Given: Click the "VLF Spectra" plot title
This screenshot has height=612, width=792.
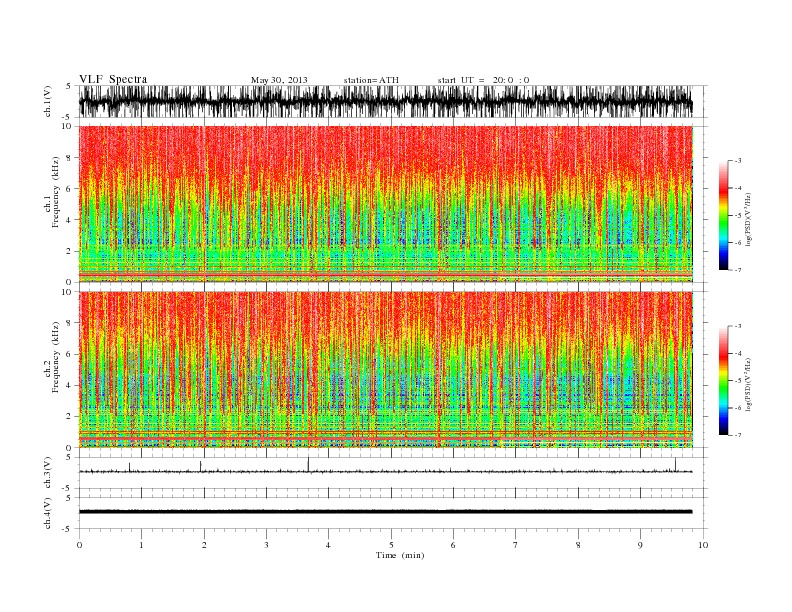Looking at the screenshot, I should [x=113, y=79].
